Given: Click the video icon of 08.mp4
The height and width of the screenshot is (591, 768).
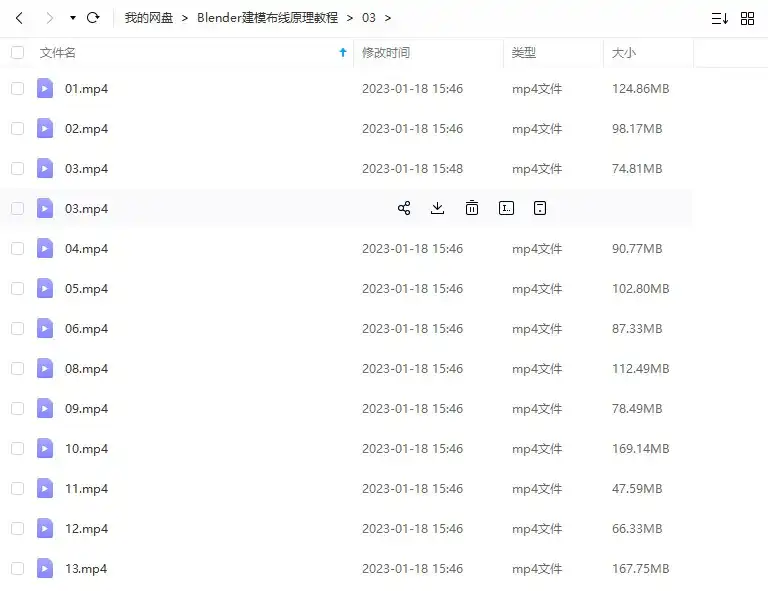Looking at the screenshot, I should [x=45, y=368].
